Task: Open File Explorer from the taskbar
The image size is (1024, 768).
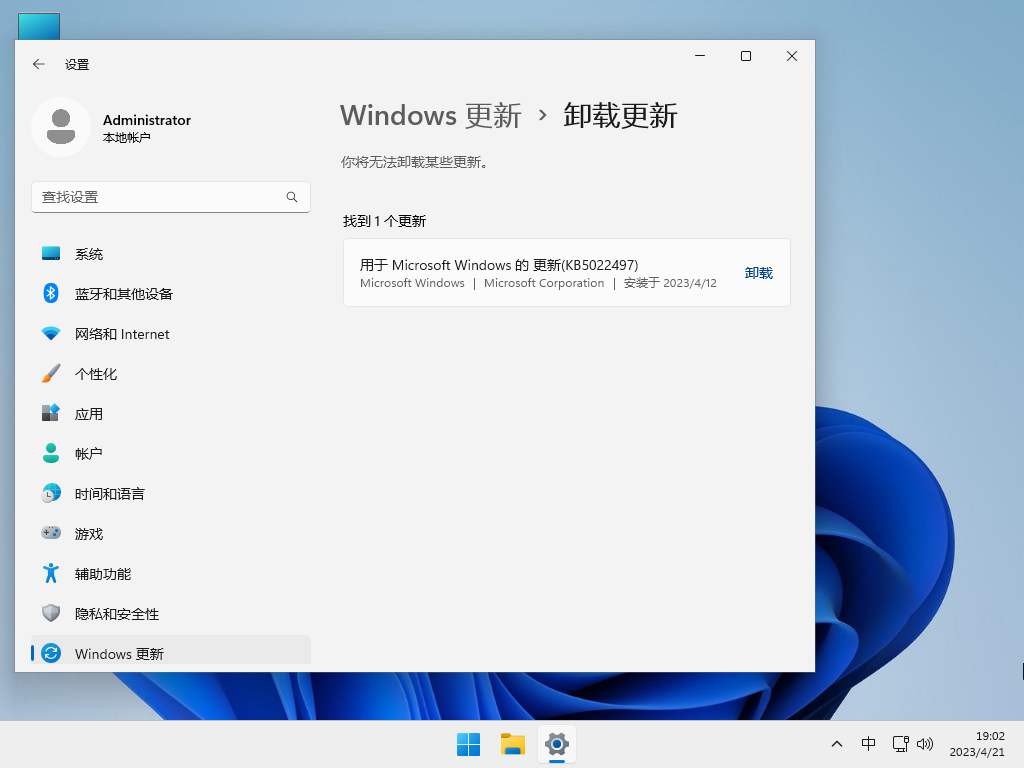Action: point(512,744)
